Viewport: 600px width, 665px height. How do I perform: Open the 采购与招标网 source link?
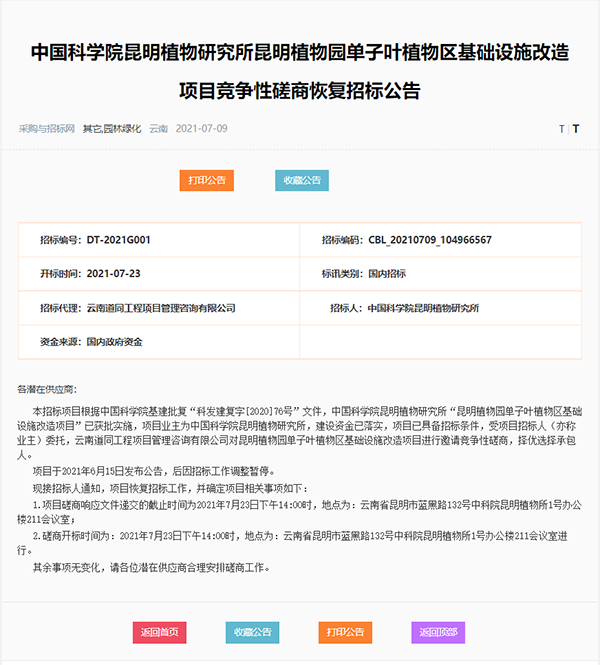tap(46, 129)
